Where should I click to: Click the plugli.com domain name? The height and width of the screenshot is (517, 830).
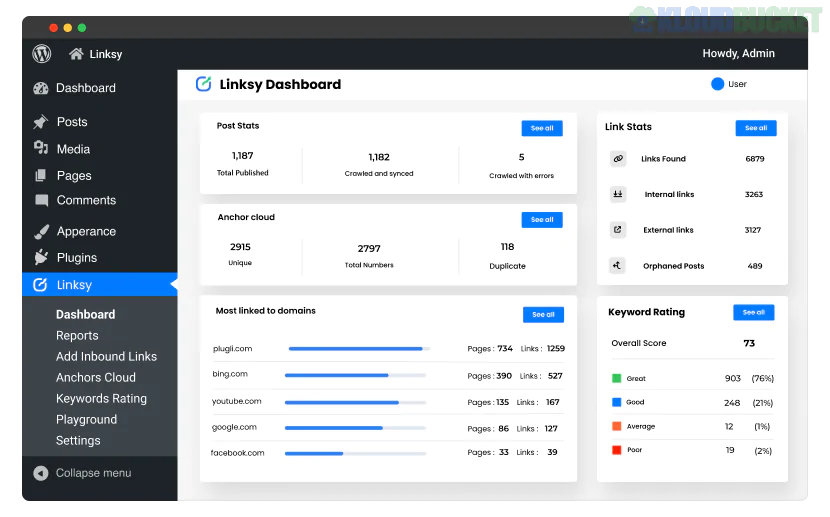tap(232, 349)
